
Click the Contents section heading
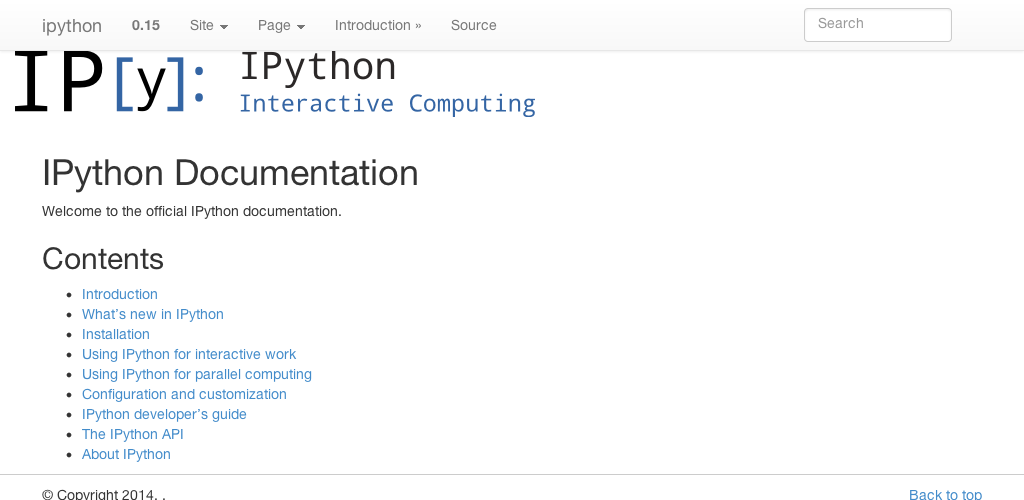103,259
